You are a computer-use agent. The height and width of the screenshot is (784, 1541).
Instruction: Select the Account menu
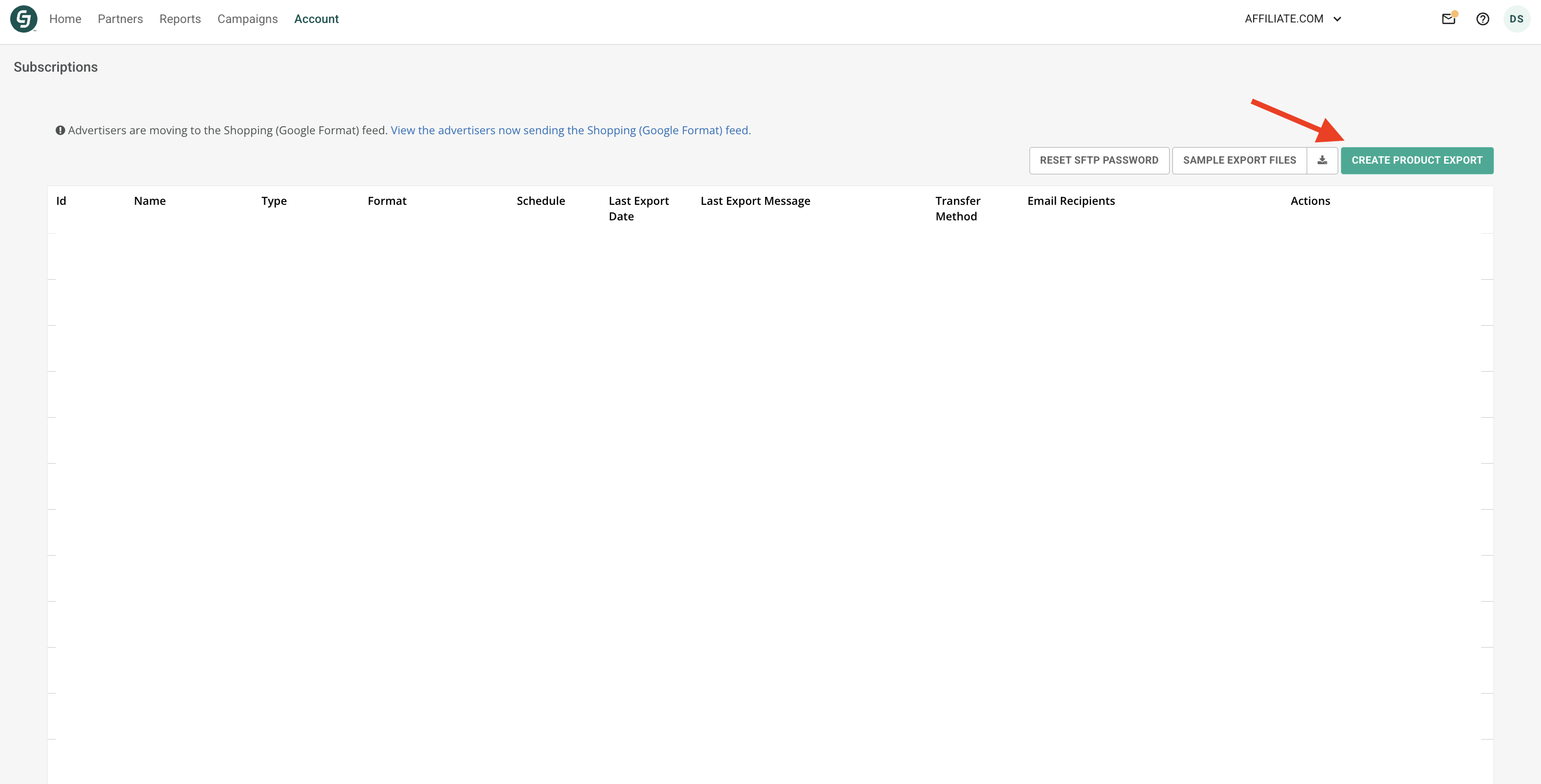point(316,19)
